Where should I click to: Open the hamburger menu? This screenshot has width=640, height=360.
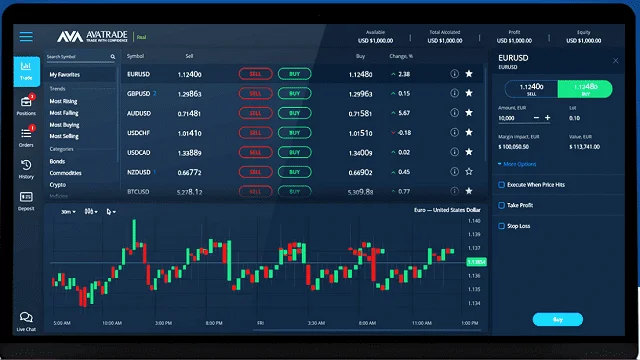pyautogui.click(x=26, y=37)
